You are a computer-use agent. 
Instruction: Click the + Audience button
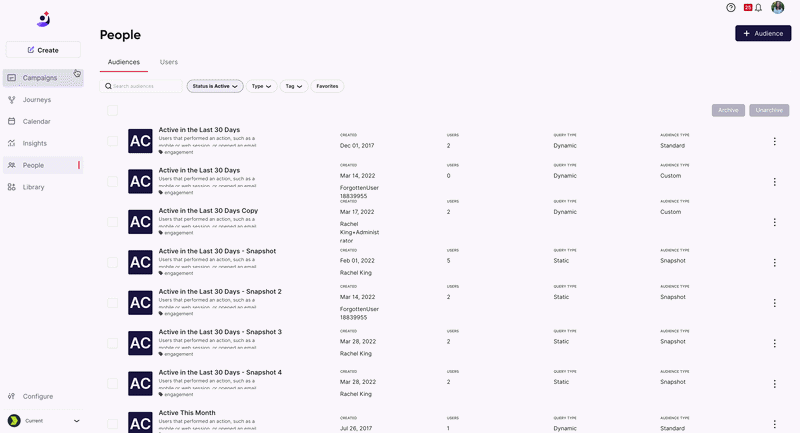pos(763,33)
